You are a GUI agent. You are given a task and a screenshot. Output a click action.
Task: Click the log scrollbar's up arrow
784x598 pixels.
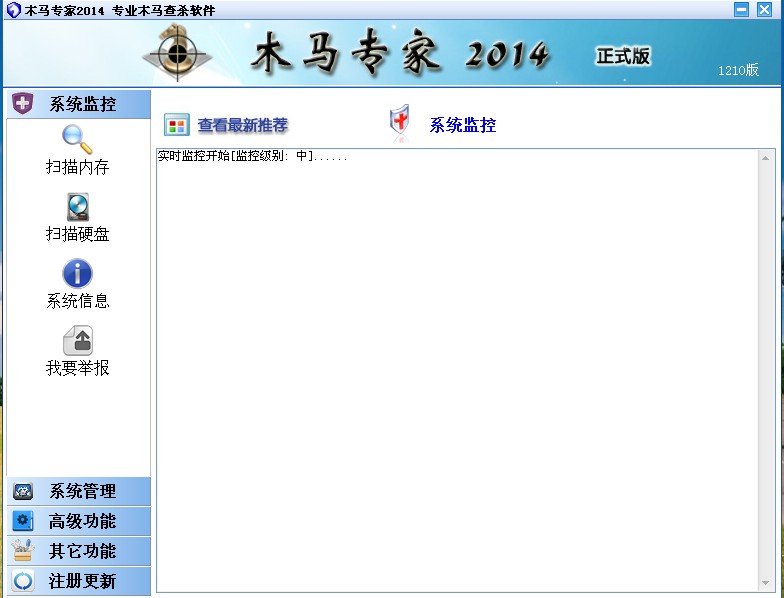coord(766,158)
